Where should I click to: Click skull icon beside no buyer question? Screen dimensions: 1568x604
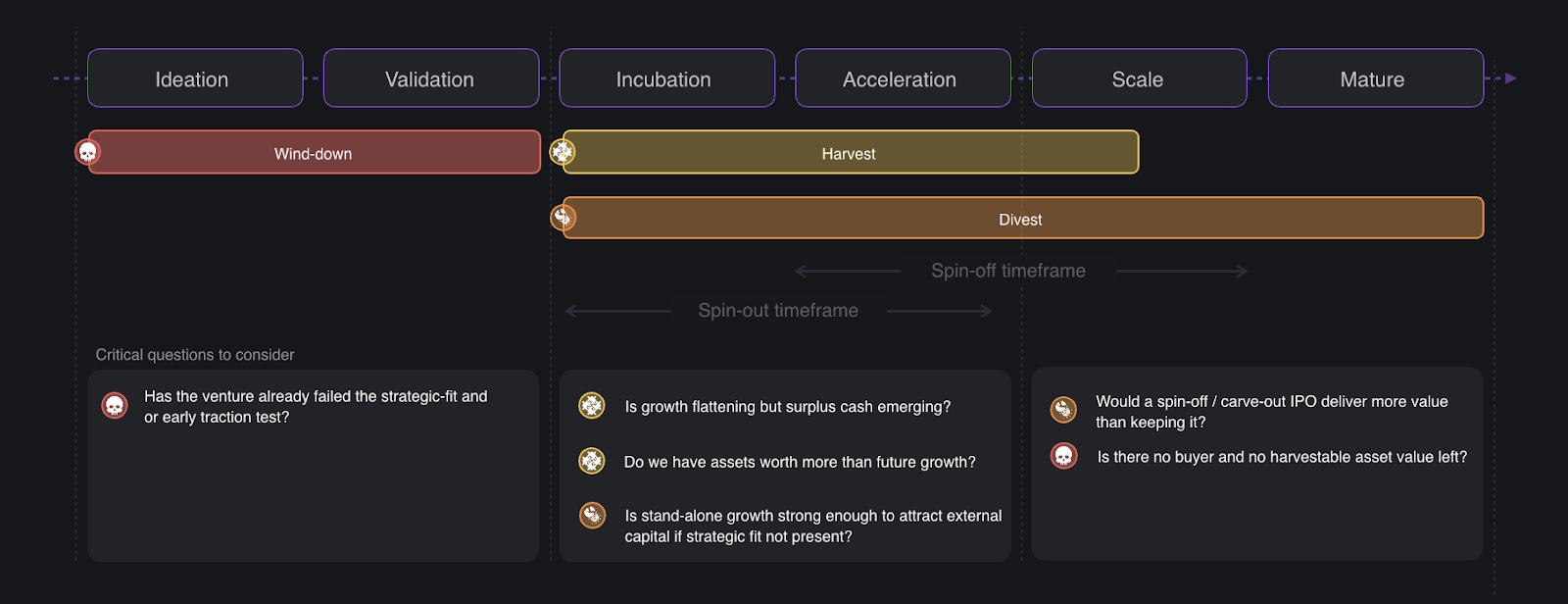point(1063,456)
